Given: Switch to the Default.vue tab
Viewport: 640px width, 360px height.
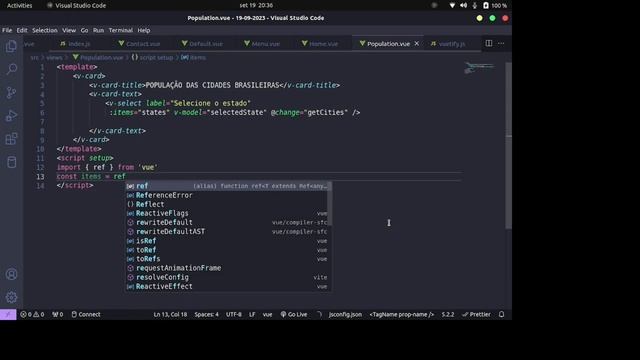Looking at the screenshot, I should (202, 44).
